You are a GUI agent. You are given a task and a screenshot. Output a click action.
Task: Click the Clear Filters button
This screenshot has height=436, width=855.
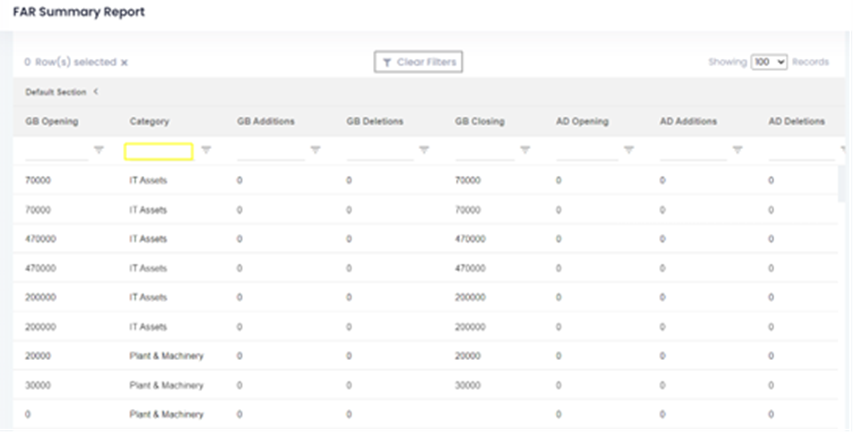pos(418,62)
